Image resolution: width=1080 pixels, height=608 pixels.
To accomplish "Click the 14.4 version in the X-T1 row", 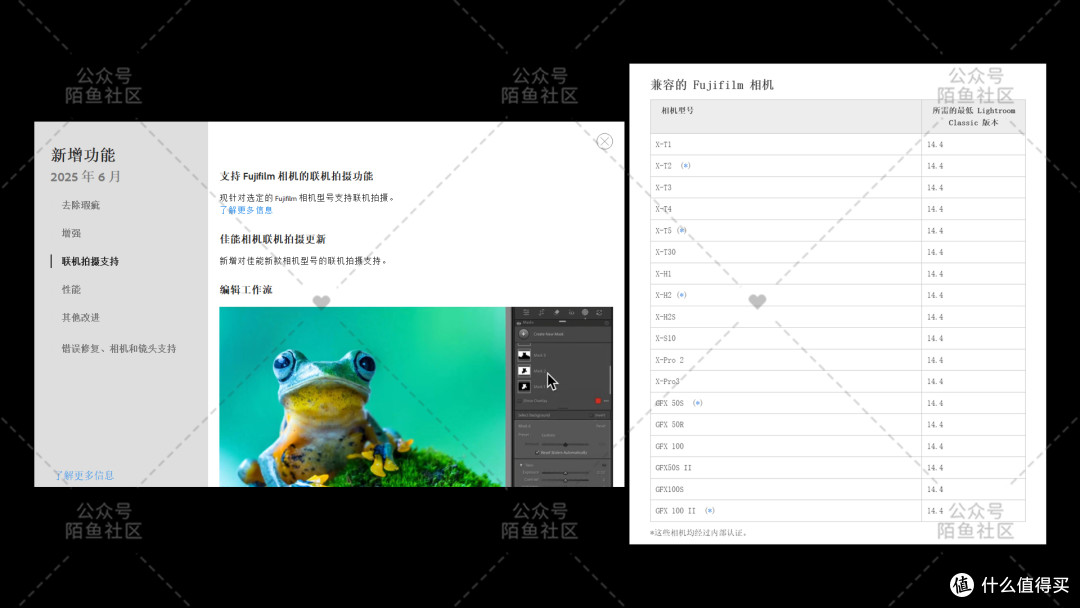I will pos(935,145).
